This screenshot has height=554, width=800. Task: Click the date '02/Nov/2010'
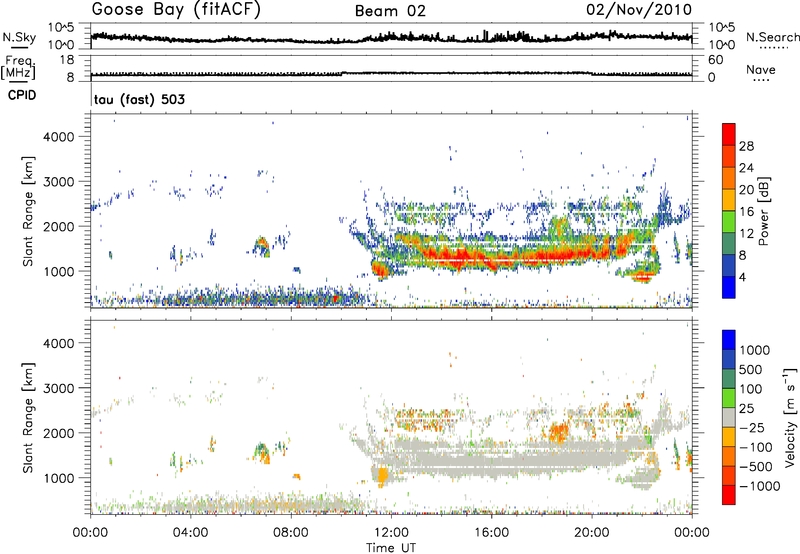[x=639, y=10]
